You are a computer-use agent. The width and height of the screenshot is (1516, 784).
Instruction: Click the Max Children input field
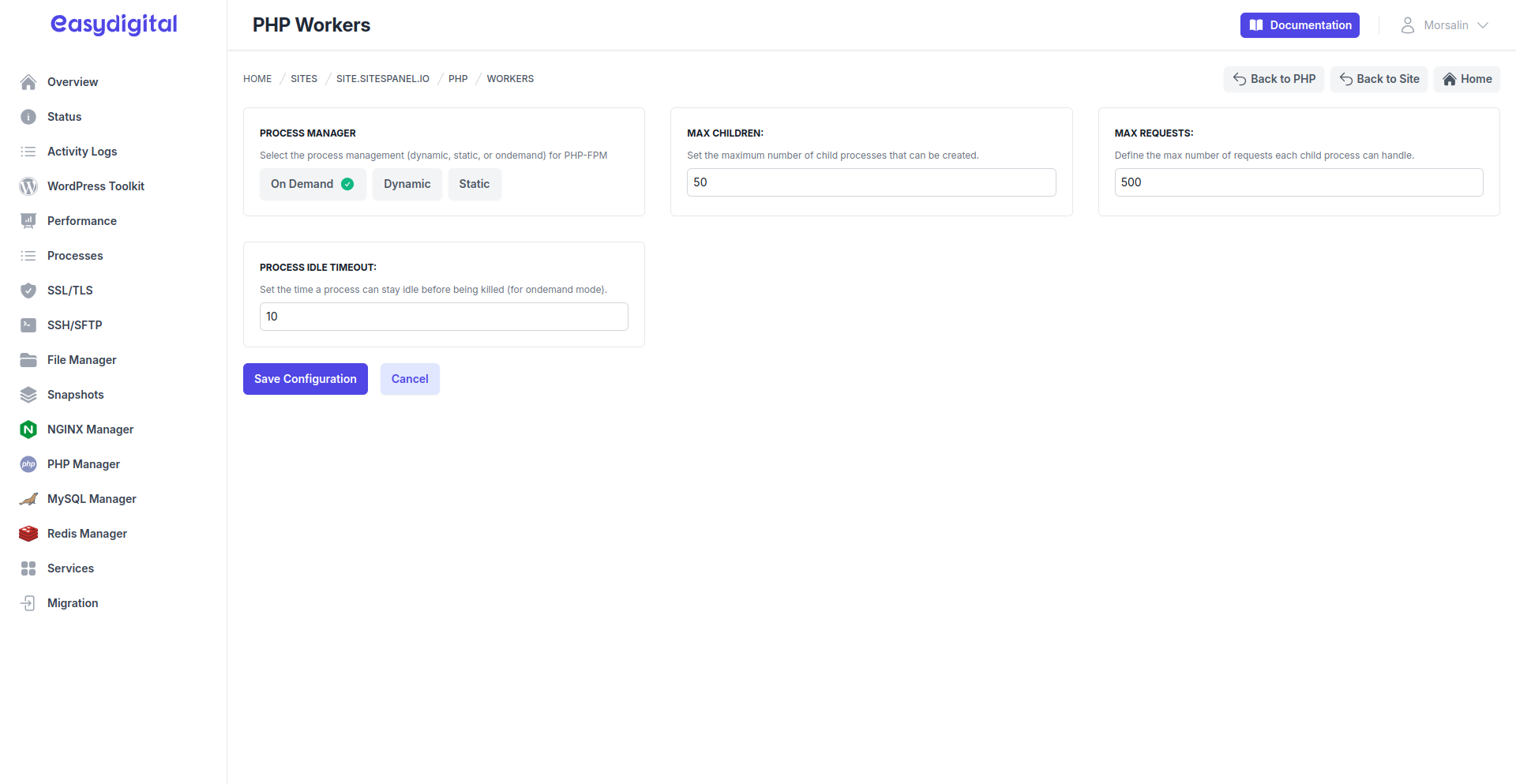click(871, 182)
